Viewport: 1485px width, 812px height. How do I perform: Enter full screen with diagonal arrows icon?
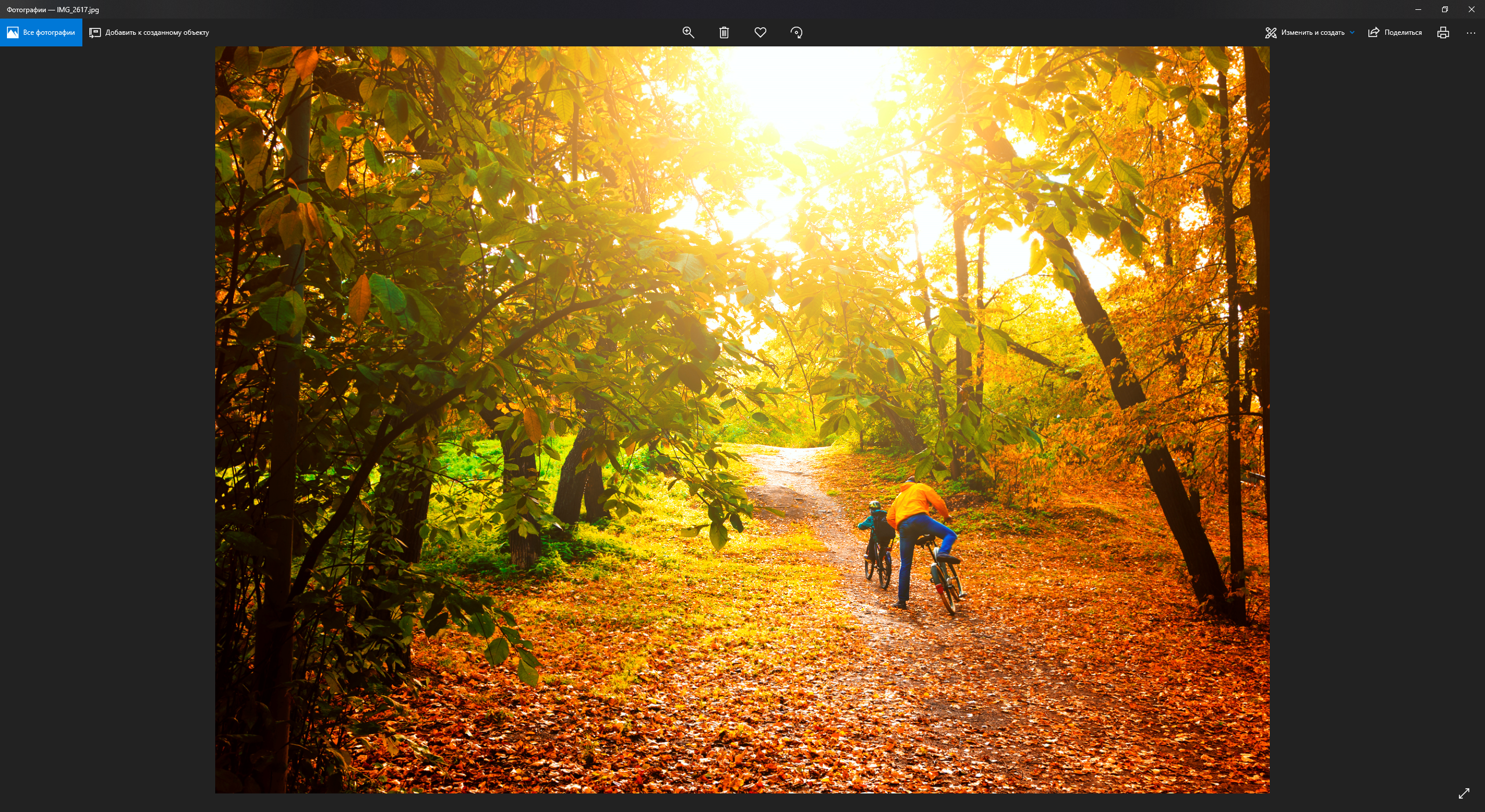coord(1464,793)
